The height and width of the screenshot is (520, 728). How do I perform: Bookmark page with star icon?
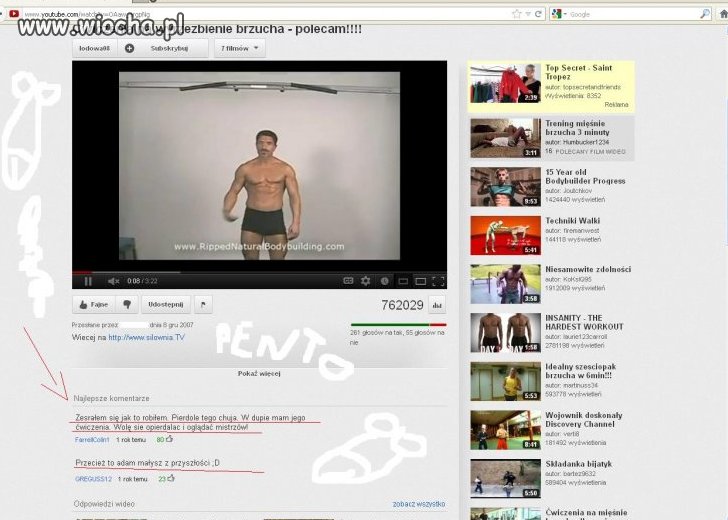click(516, 14)
